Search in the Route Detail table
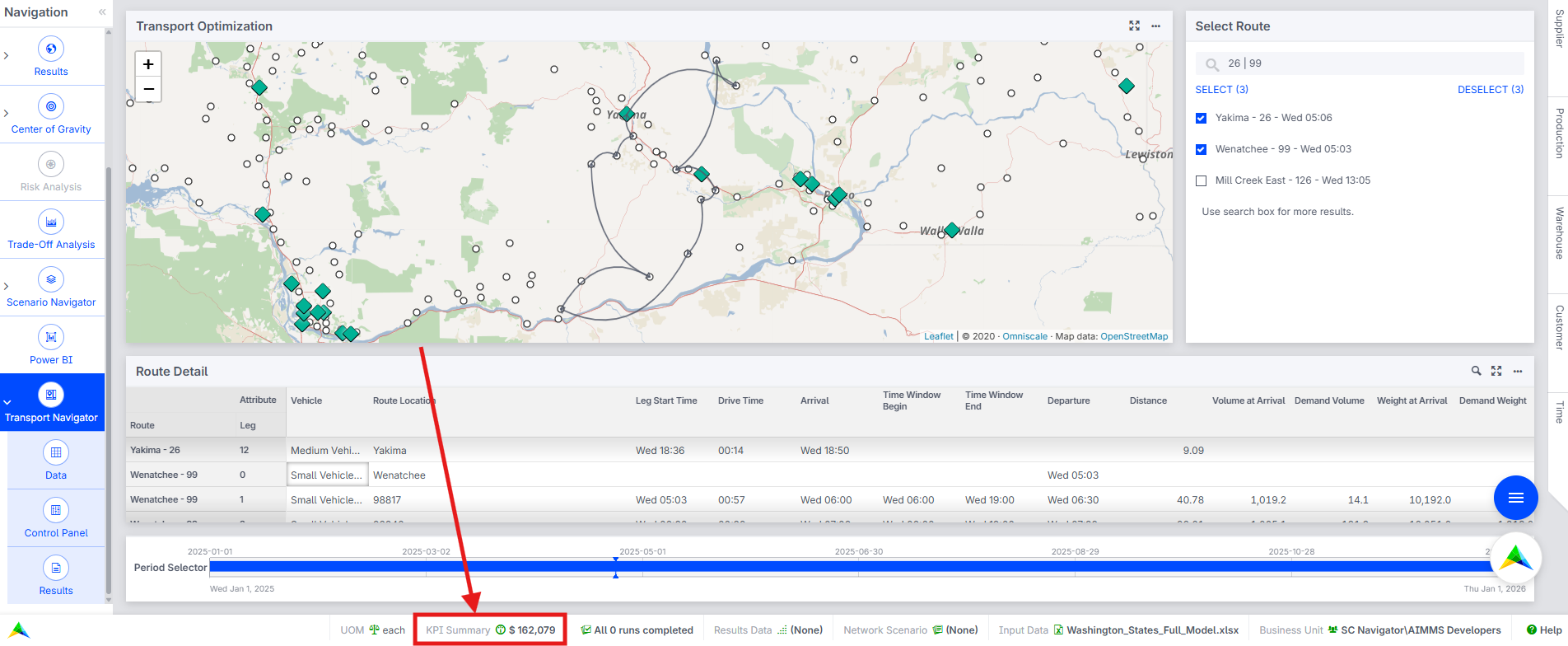The width and height of the screenshot is (1568, 646). click(1477, 371)
